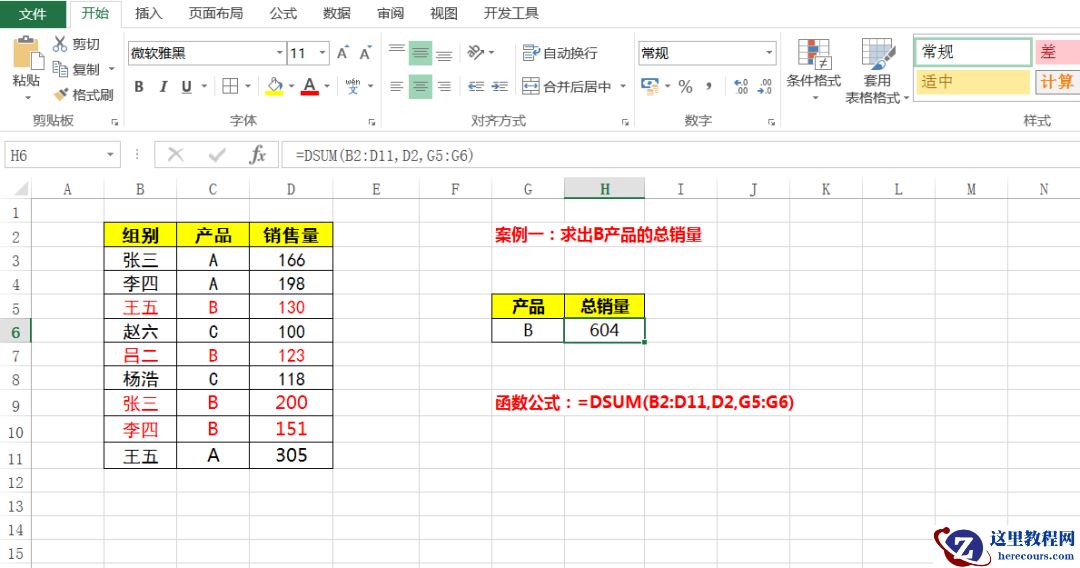Select the Format Painter (格式刷) brush

(61, 94)
